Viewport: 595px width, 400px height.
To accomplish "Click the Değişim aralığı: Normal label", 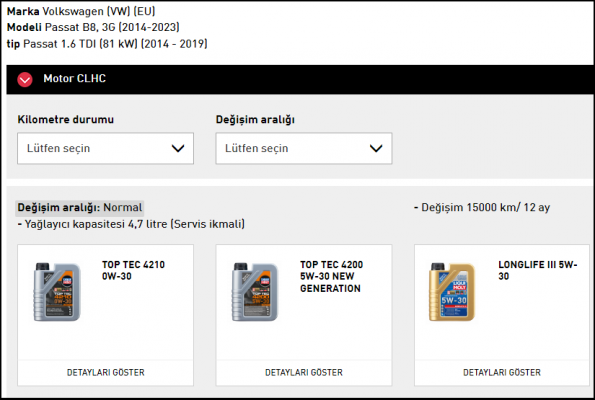I will (80, 208).
